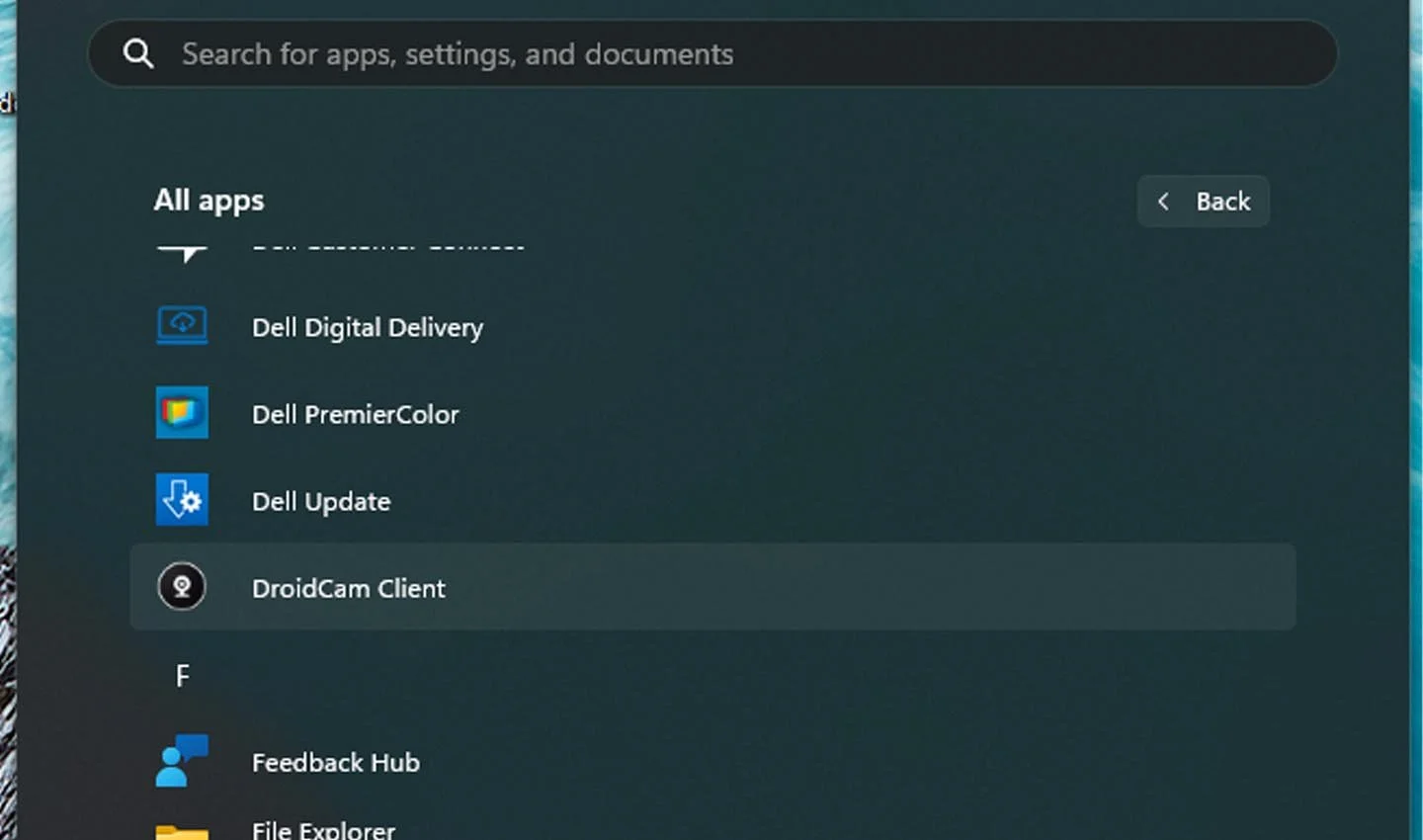Launch DroidCam Client from its webcam icon
This screenshot has width=1423, height=840.
click(182, 587)
